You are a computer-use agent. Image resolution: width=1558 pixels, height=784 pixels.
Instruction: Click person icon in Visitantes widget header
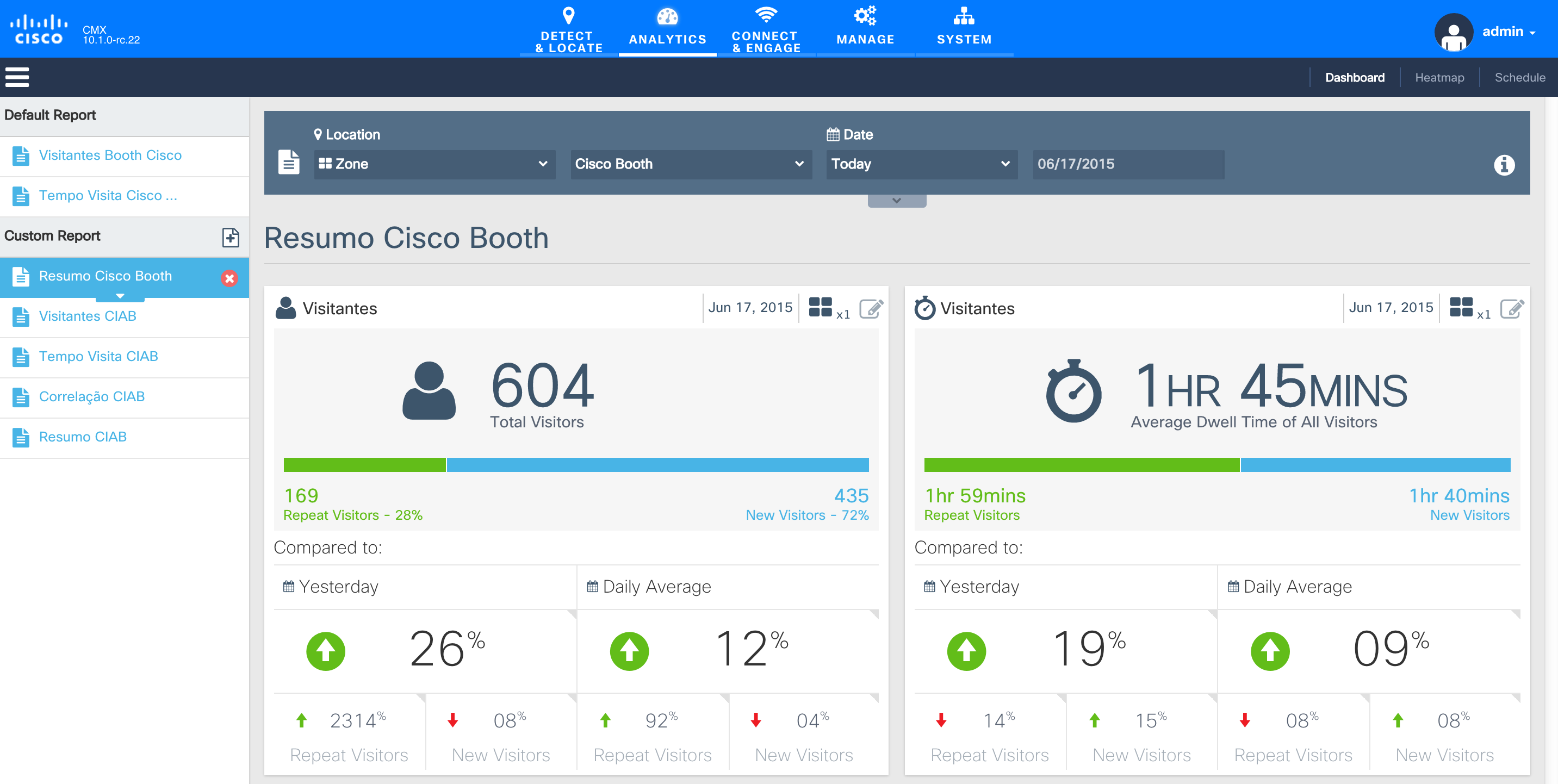point(285,308)
